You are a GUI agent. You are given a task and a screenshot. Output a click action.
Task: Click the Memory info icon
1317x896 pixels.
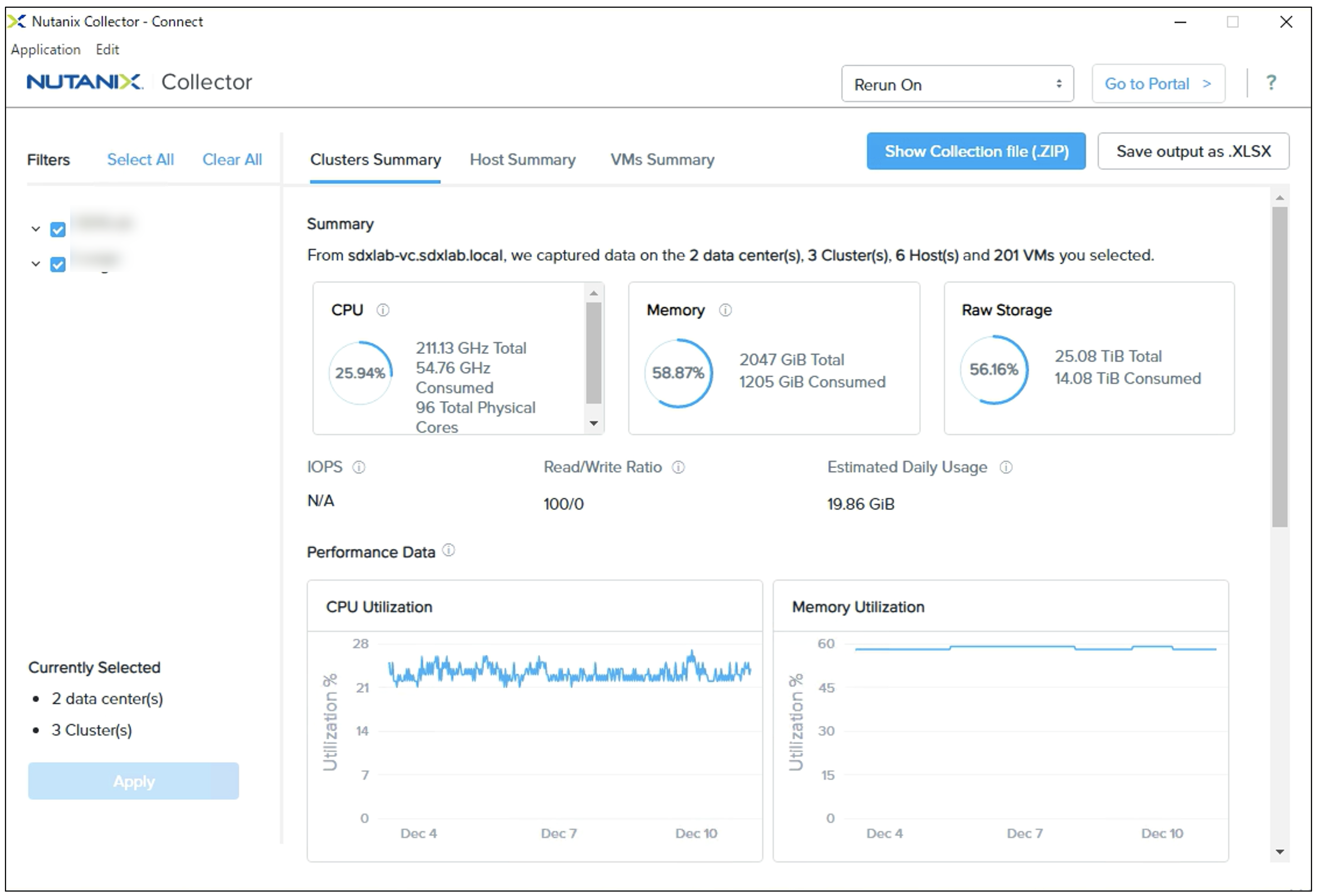(725, 310)
